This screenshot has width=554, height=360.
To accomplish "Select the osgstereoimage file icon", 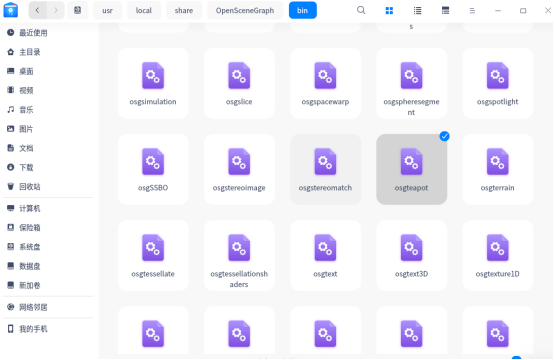I will (x=239, y=162).
